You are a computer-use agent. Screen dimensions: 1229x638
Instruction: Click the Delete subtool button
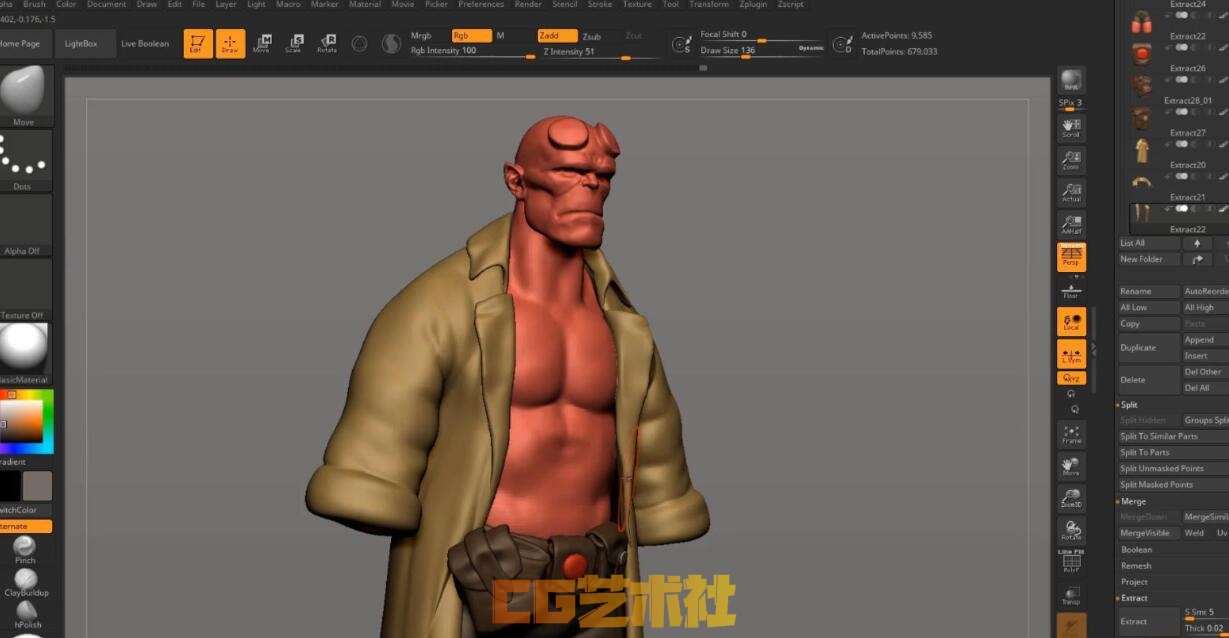[1149, 380]
